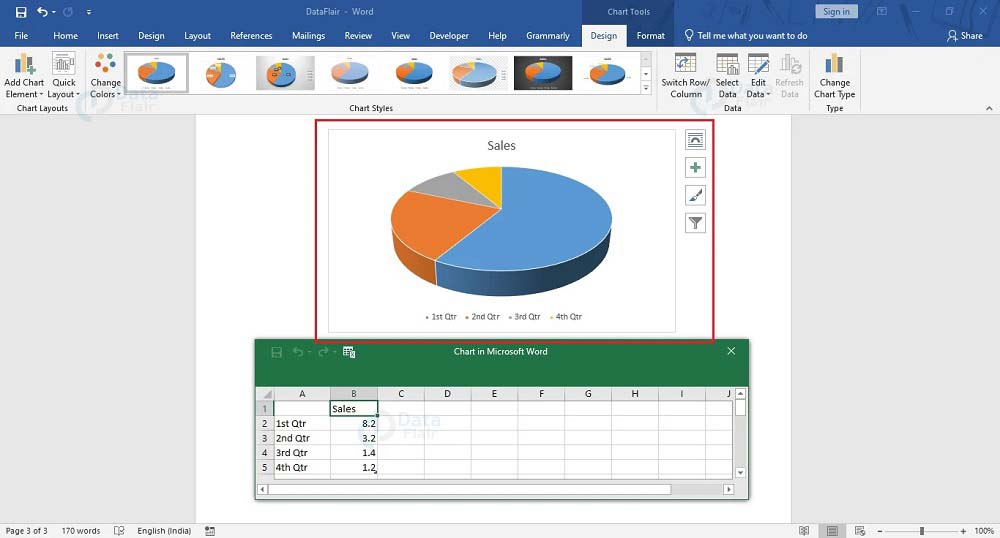Select cell containing 8.2
This screenshot has height=538, width=1000.
[x=354, y=423]
